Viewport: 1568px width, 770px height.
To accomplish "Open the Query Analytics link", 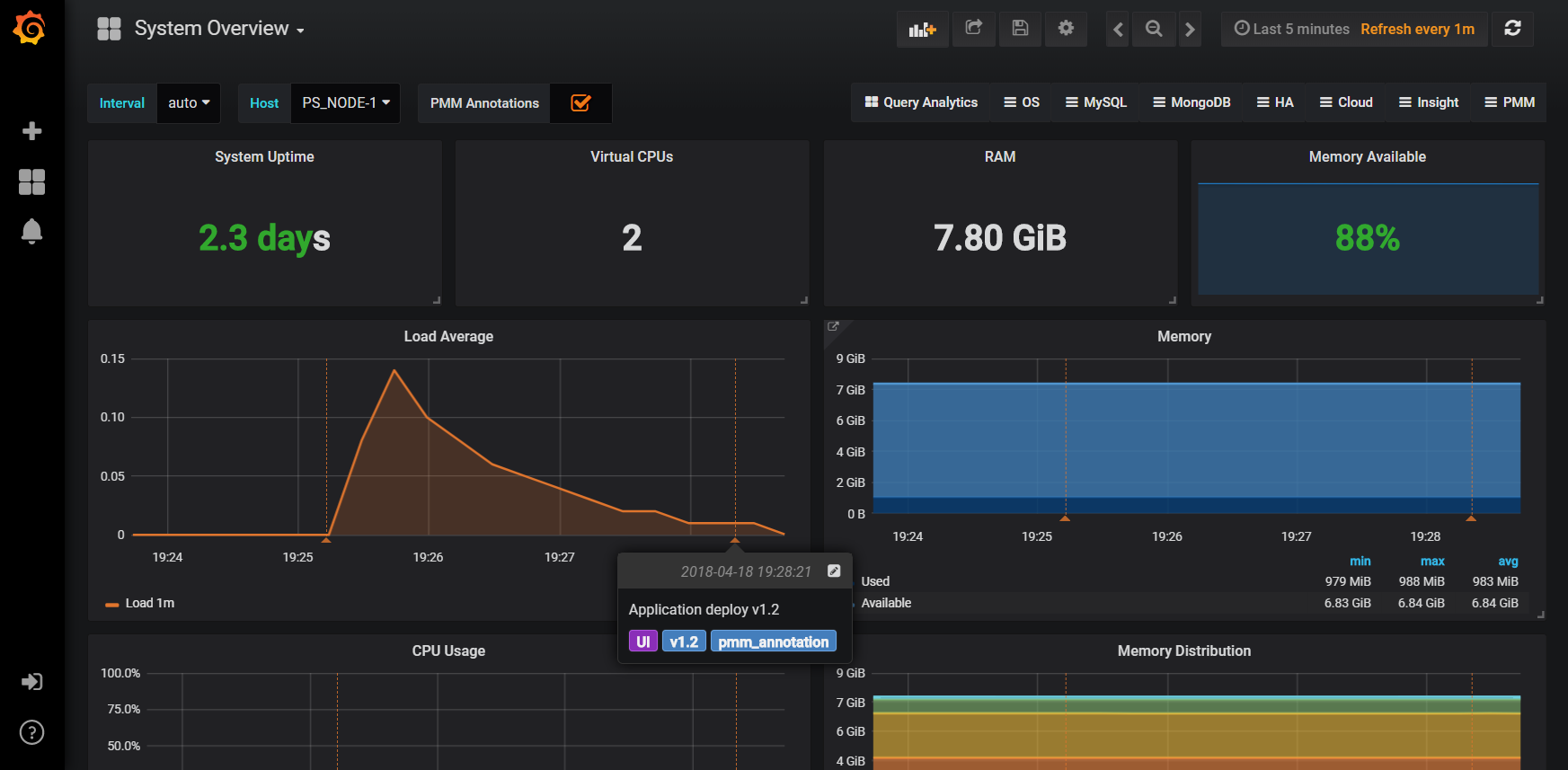I will pyautogui.click(x=921, y=102).
